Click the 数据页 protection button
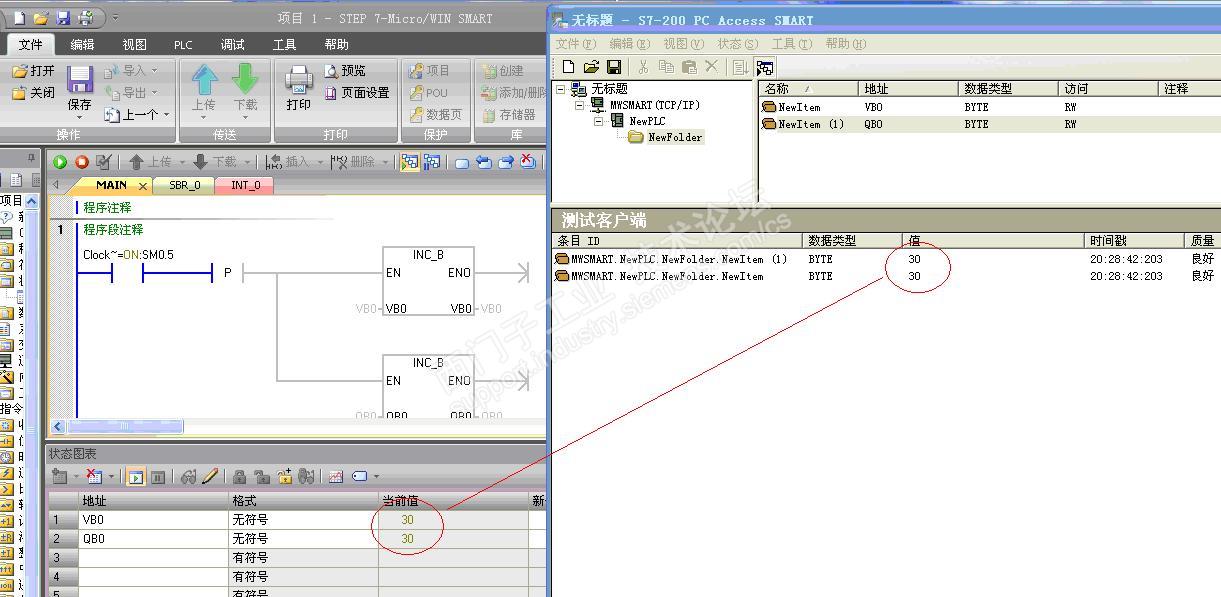The height and width of the screenshot is (597, 1221). pos(435,115)
